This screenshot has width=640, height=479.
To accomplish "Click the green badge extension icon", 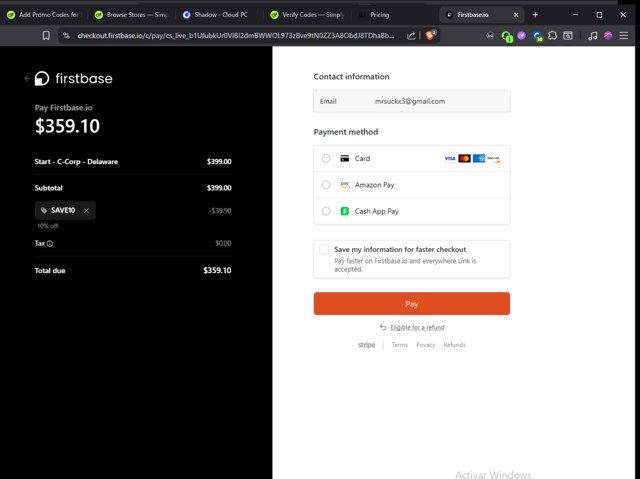I will pos(507,36).
